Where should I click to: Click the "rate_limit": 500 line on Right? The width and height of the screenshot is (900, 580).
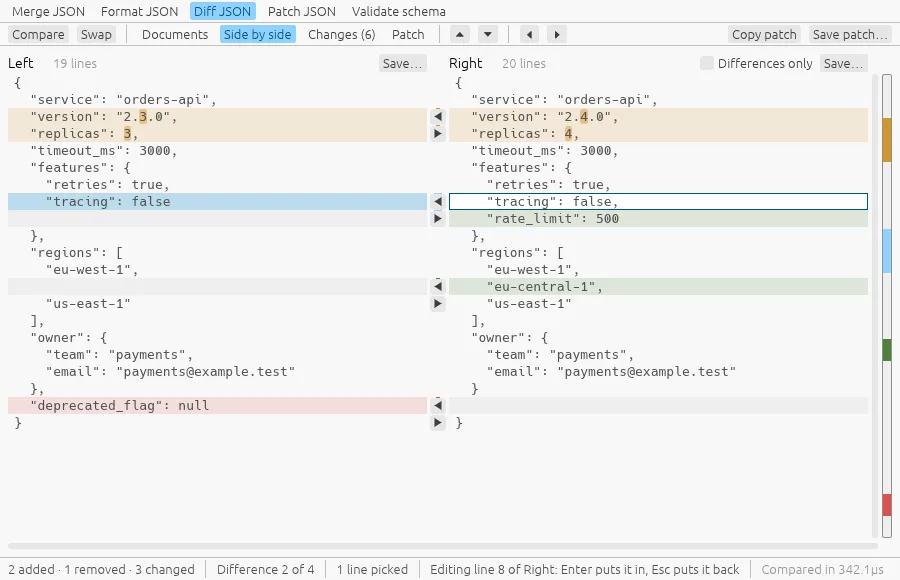(658, 219)
